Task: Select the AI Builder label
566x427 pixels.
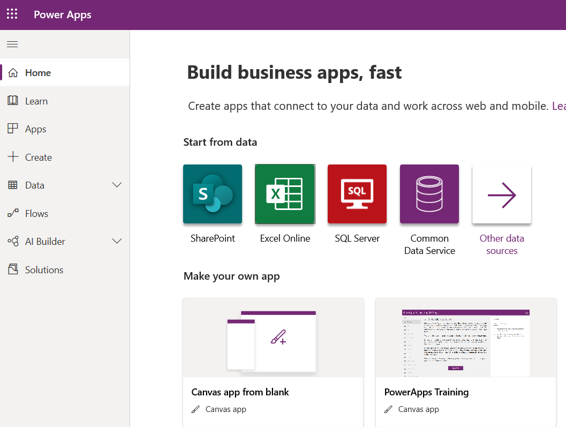Action: [x=45, y=241]
